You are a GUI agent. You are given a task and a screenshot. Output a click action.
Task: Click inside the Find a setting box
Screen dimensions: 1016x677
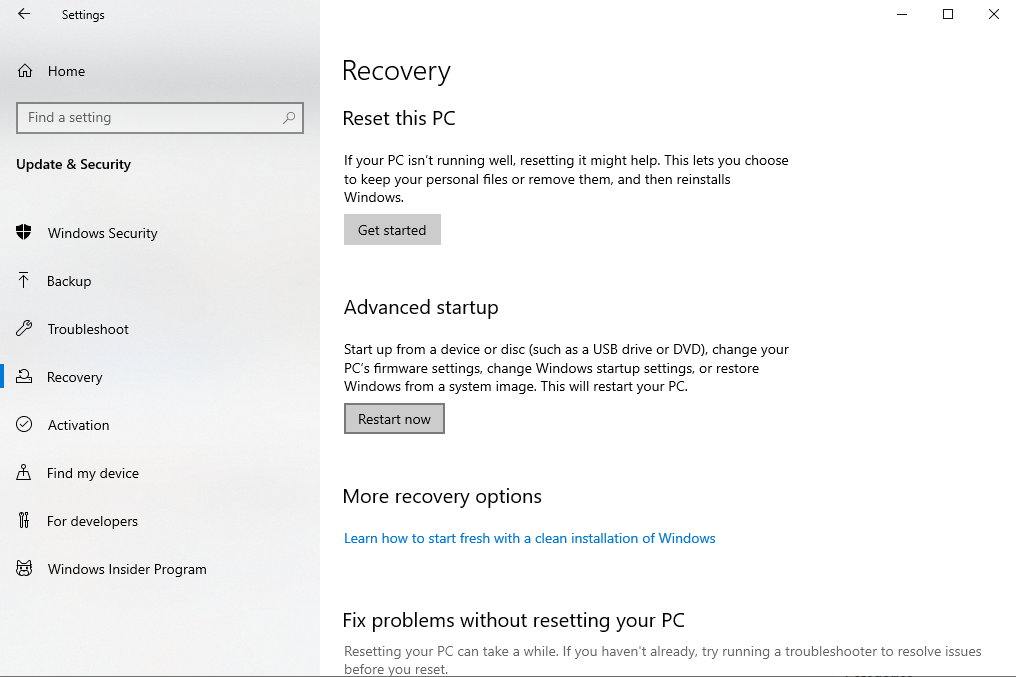click(150, 117)
